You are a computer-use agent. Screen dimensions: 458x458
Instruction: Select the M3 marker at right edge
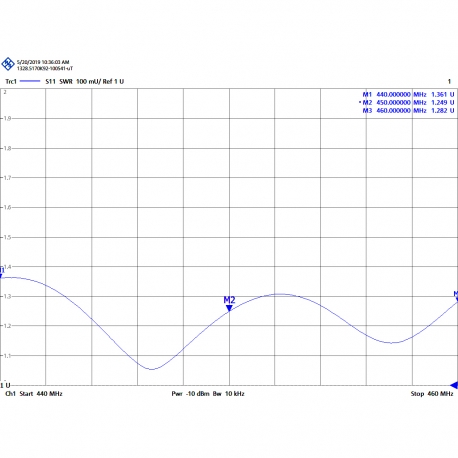(x=456, y=296)
